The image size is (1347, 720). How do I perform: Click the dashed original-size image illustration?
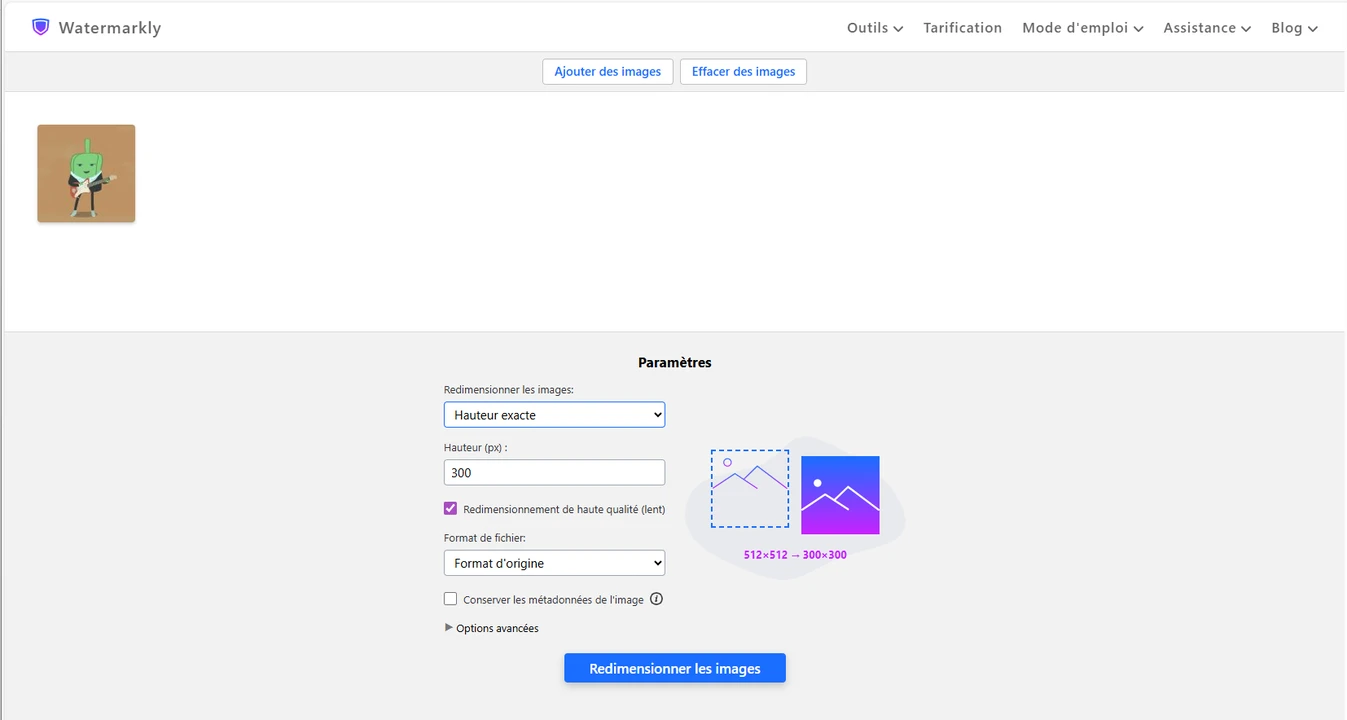click(x=749, y=488)
